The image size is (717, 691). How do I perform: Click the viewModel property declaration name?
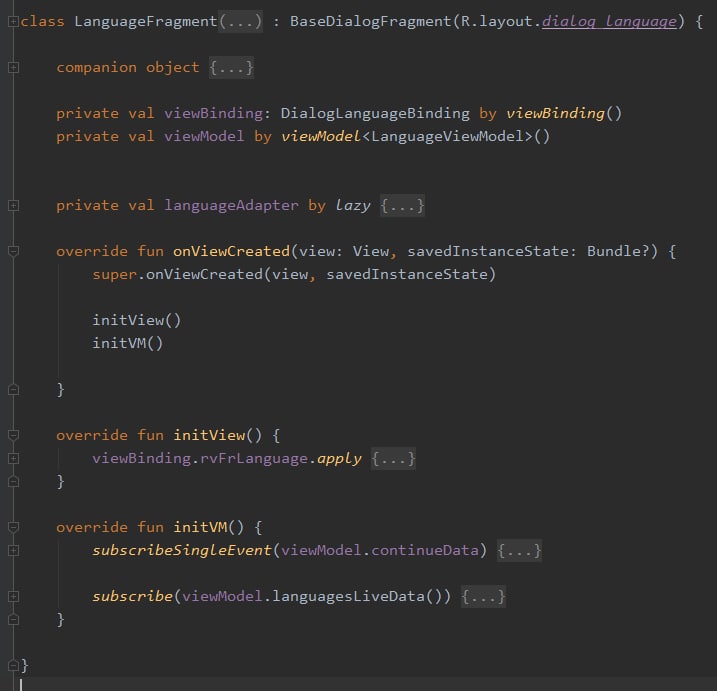pyautogui.click(x=204, y=136)
